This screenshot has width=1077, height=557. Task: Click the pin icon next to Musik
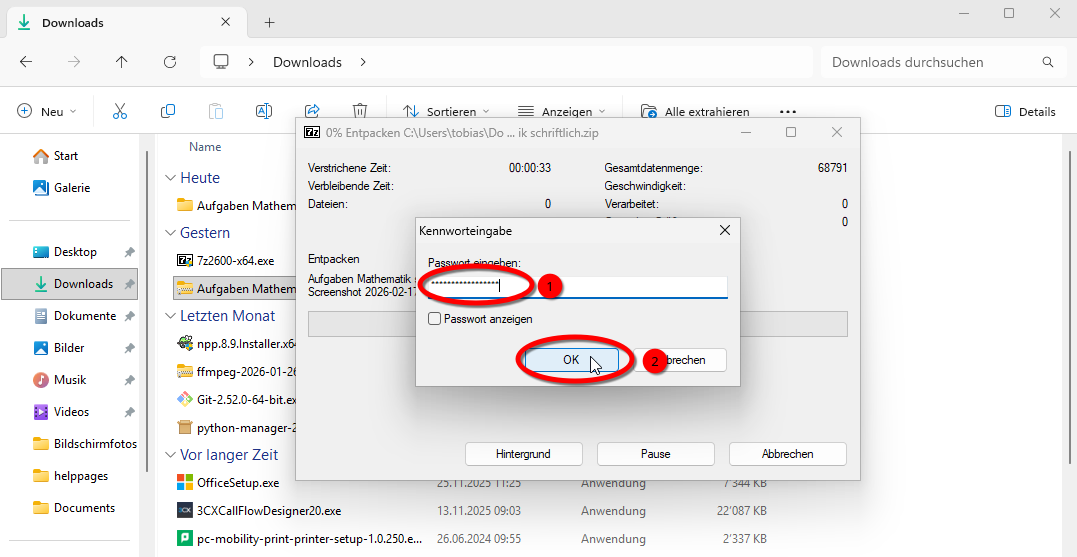click(x=128, y=380)
